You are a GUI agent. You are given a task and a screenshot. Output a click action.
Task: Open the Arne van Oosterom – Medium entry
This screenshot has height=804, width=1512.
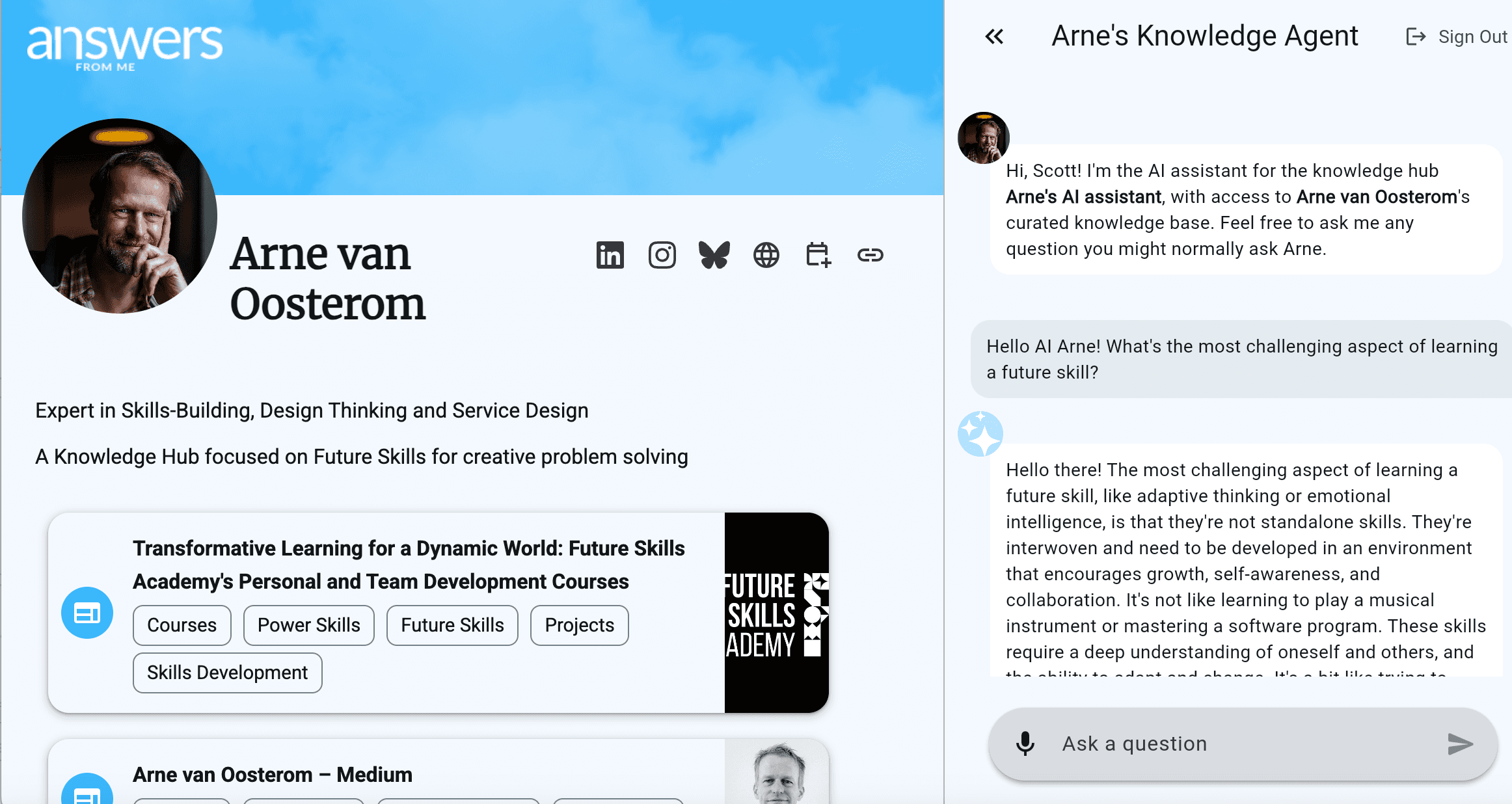click(273, 774)
